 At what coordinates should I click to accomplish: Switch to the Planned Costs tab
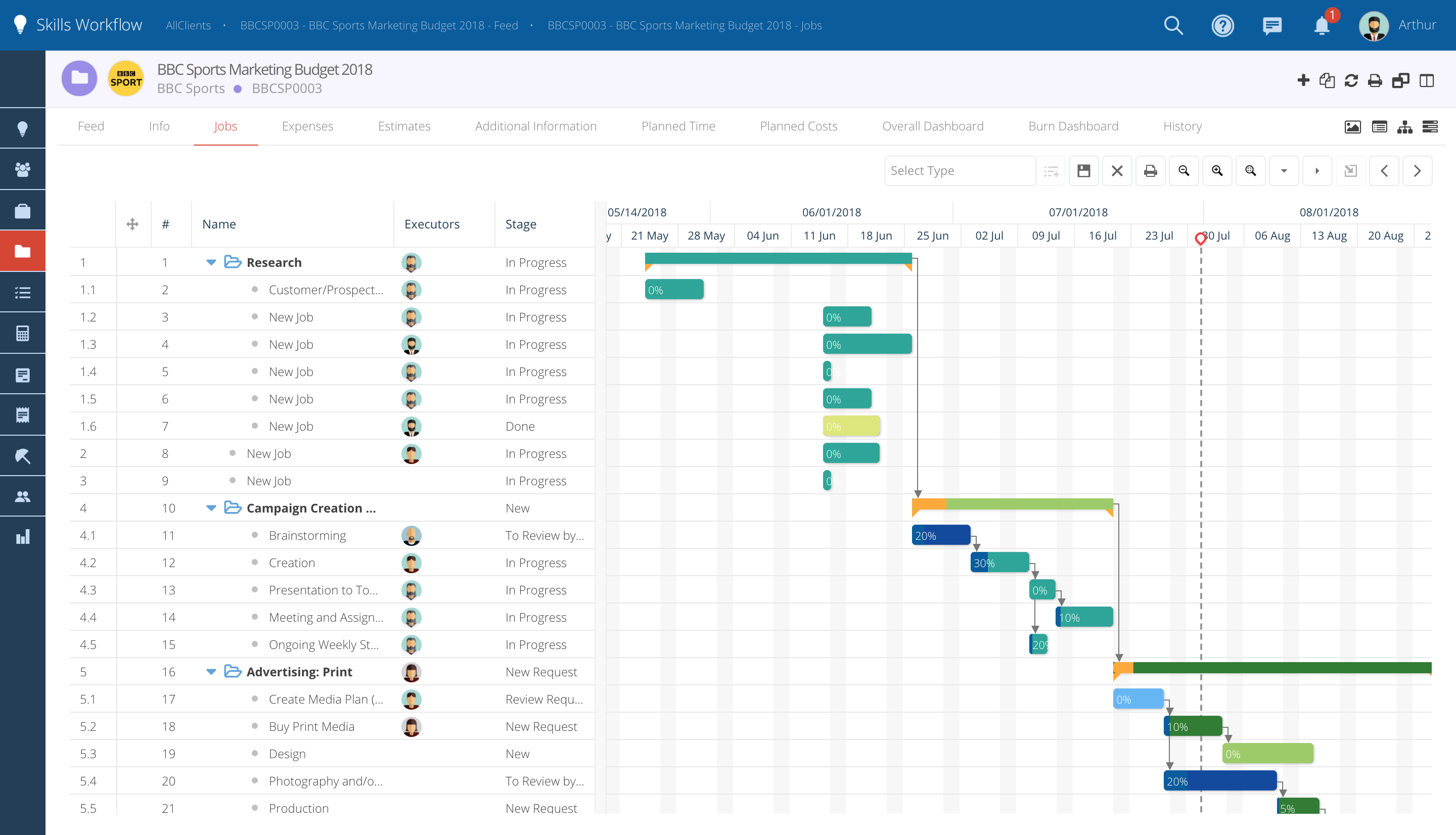(x=798, y=126)
